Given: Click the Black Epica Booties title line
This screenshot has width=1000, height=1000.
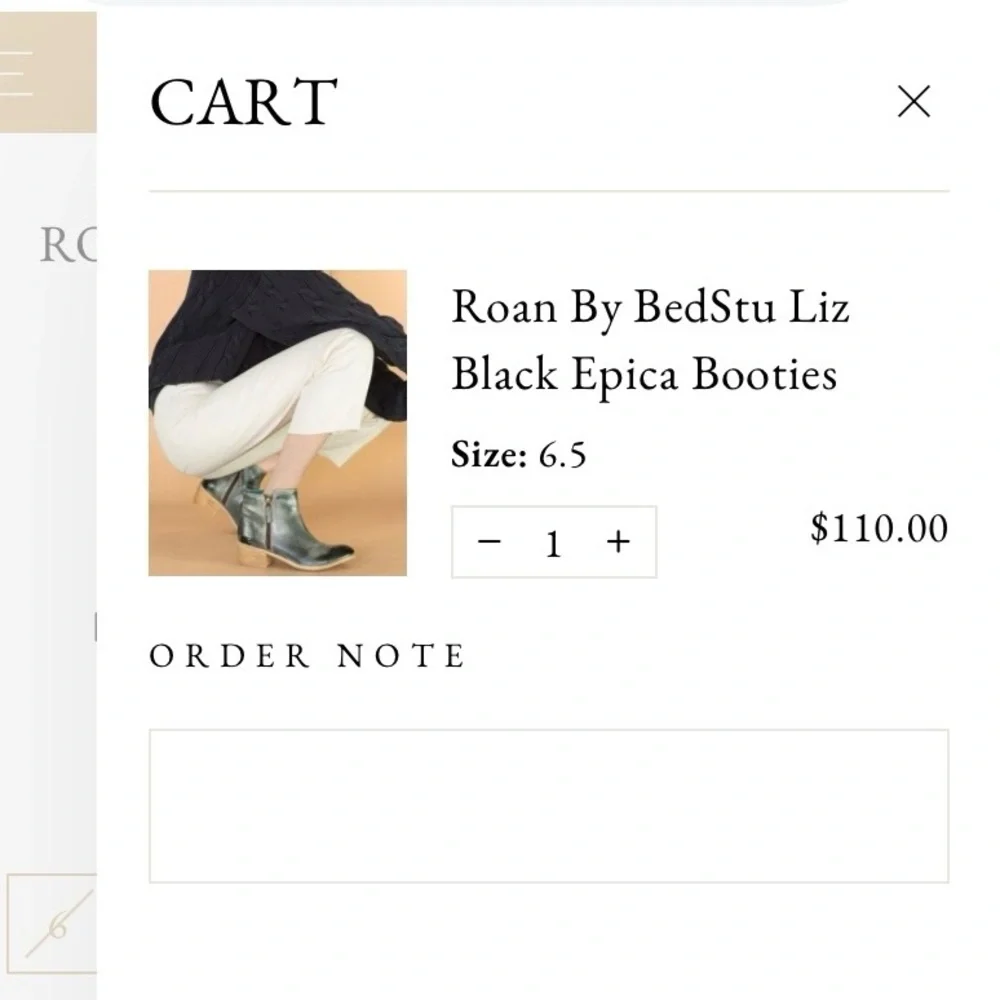Looking at the screenshot, I should click(x=644, y=374).
